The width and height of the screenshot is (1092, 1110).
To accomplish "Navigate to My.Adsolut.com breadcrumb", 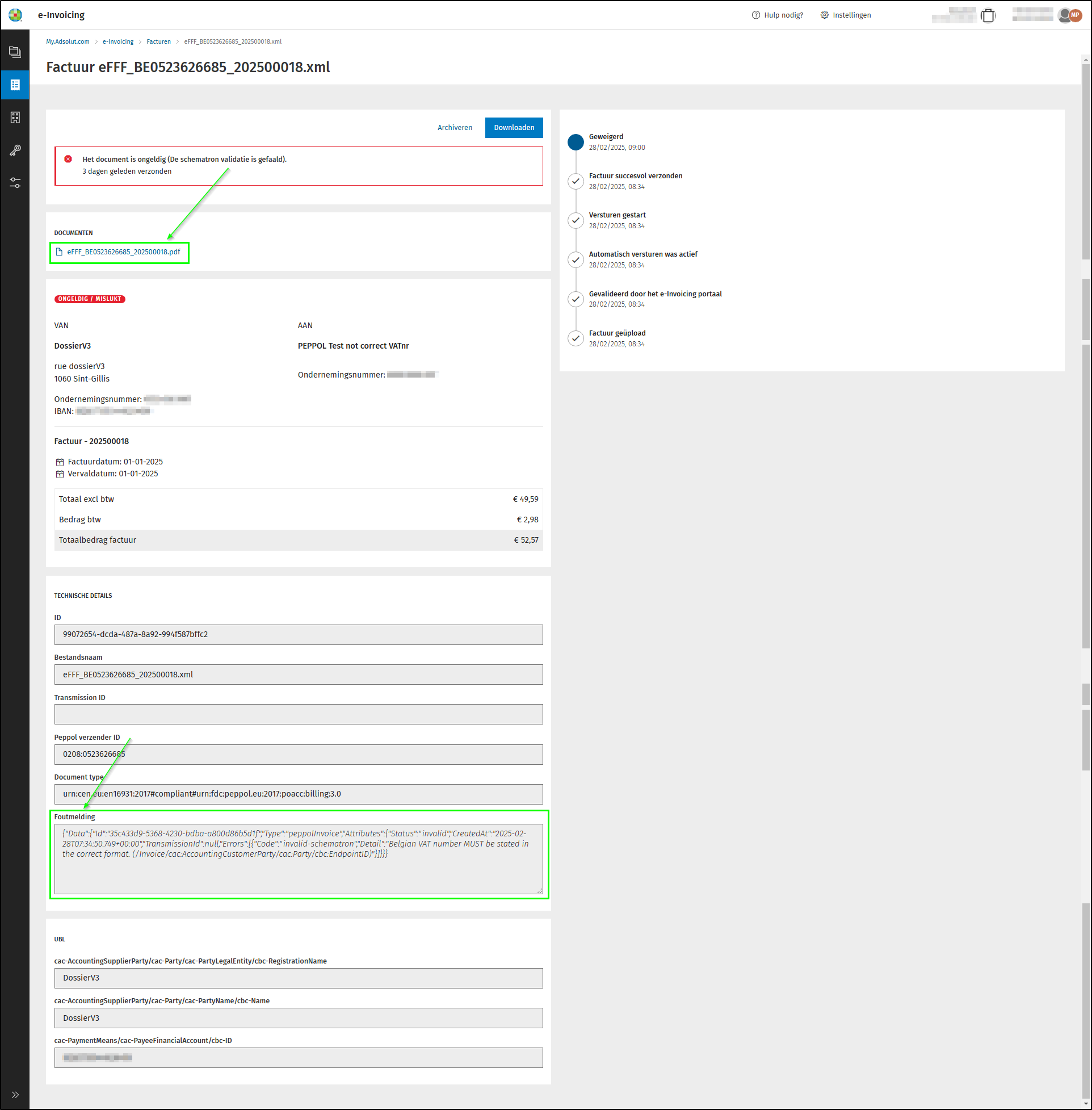I will 68,41.
